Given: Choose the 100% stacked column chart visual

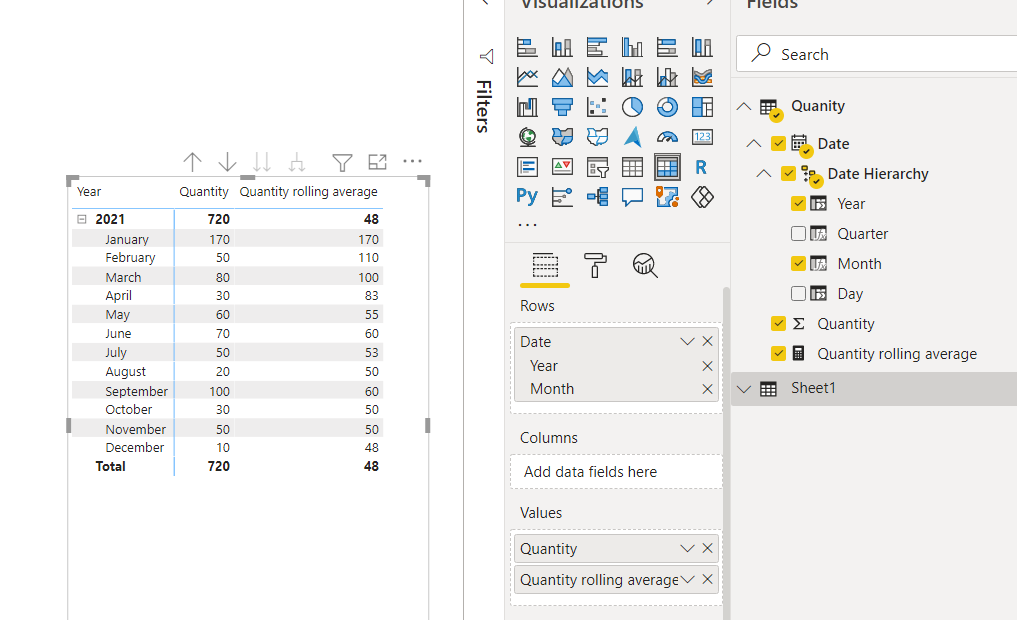Looking at the screenshot, I should (x=702, y=47).
